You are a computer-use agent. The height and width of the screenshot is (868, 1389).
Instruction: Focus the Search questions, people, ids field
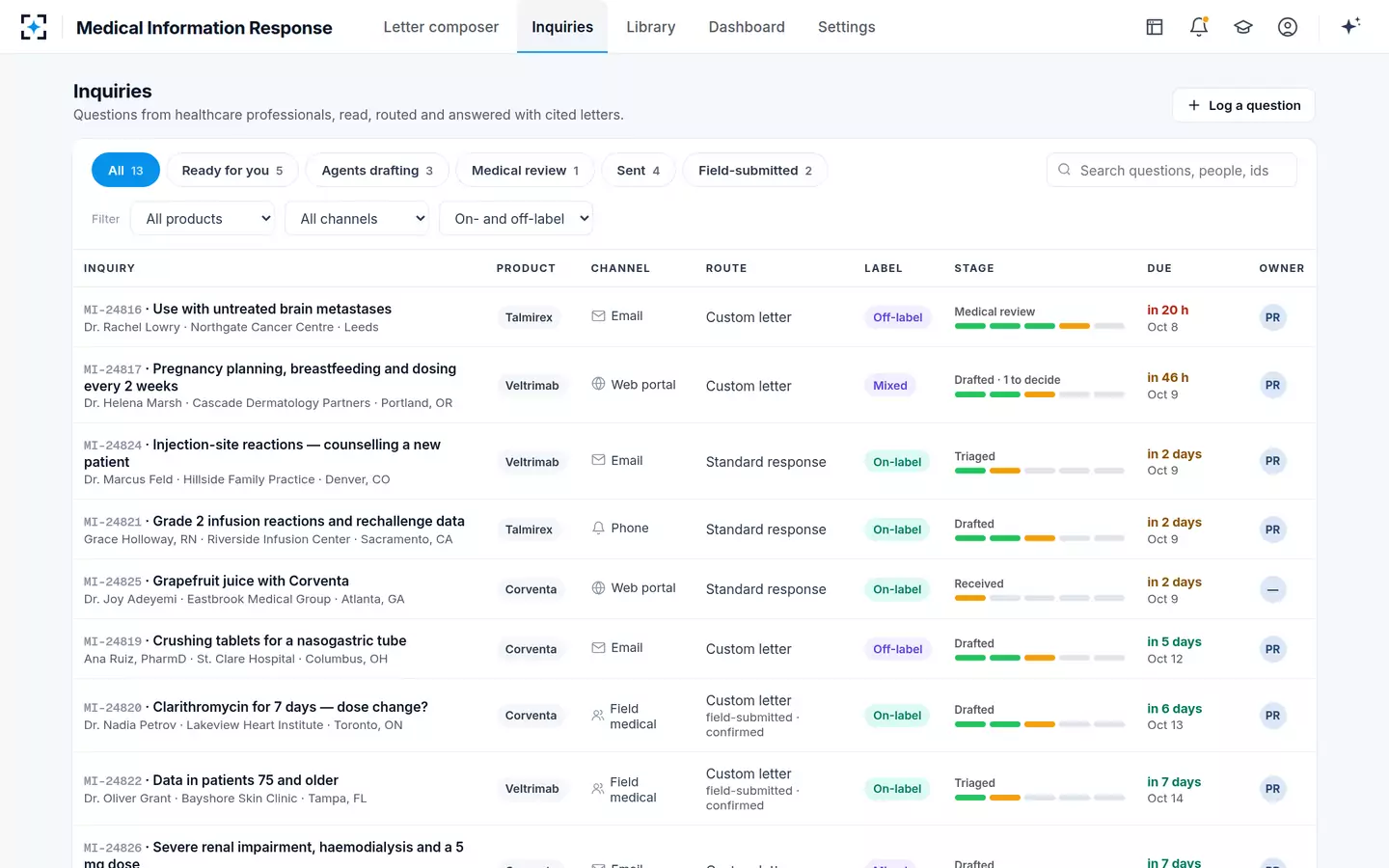[1172, 171]
